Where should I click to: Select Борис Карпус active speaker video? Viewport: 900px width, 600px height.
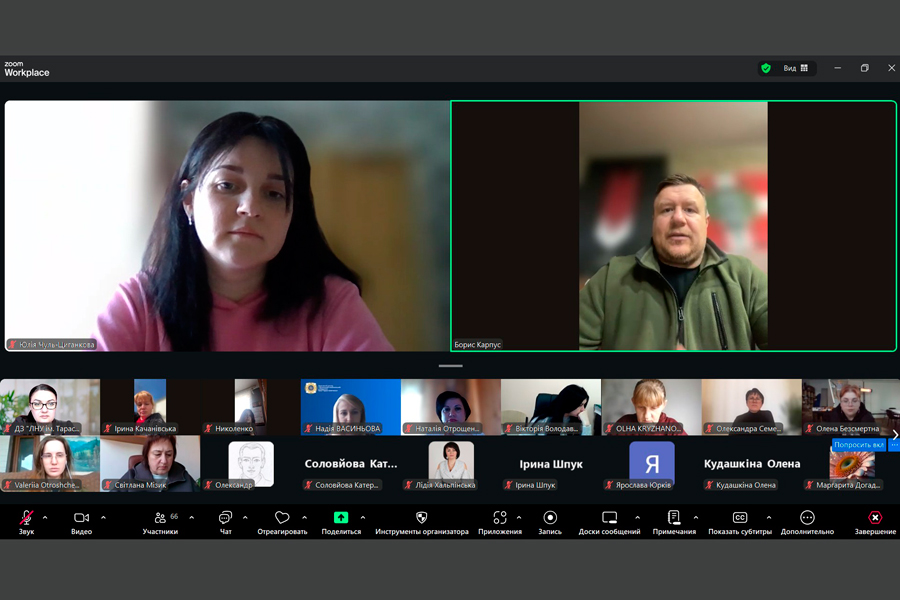[x=673, y=226]
